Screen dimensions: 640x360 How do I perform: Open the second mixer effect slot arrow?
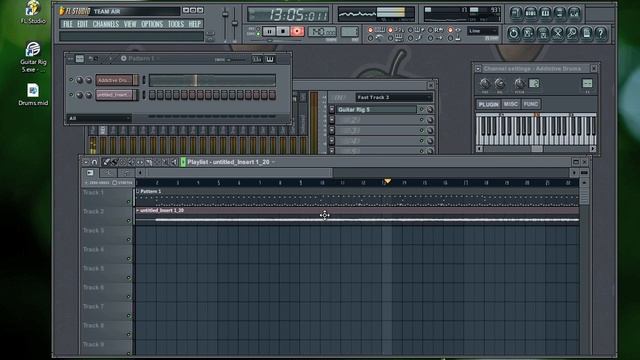(332, 120)
